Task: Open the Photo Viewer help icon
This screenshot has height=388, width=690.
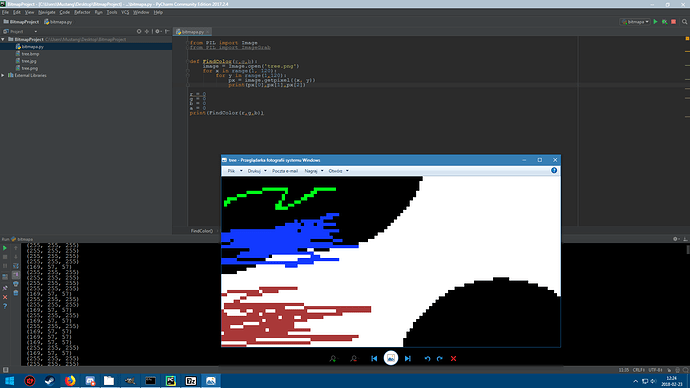Action: [x=554, y=170]
